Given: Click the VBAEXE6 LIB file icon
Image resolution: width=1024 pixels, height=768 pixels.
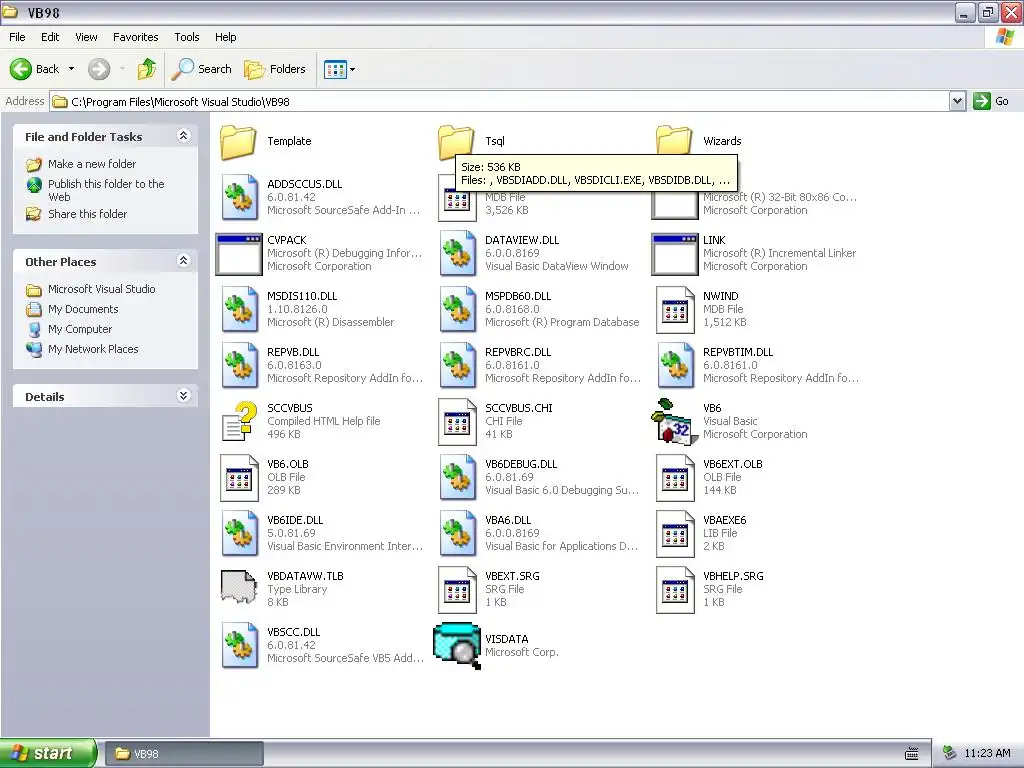Looking at the screenshot, I should coord(675,534).
